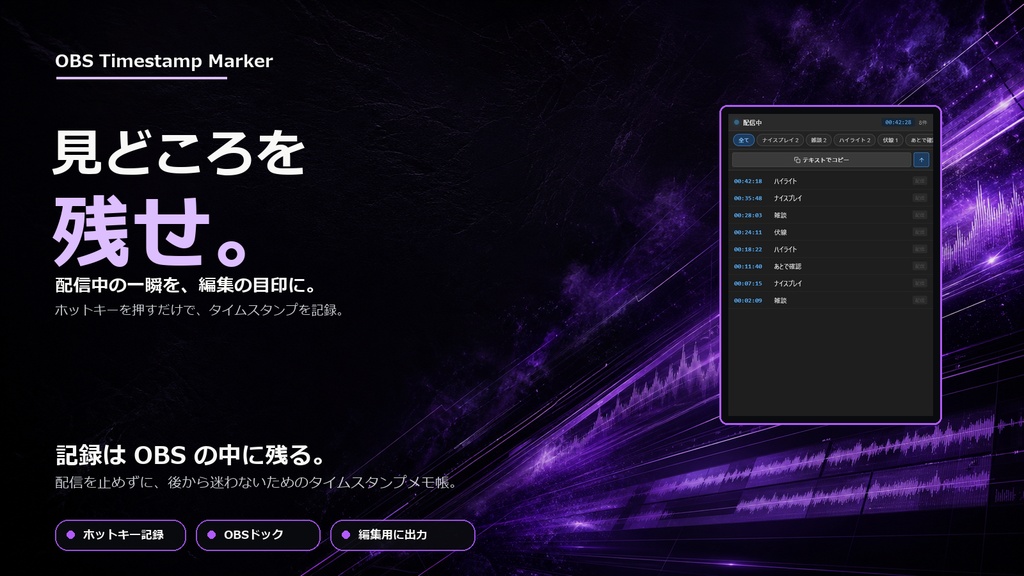Click the ナイスプレイ label at 00:07:15
The image size is (1024, 576).
point(788,283)
